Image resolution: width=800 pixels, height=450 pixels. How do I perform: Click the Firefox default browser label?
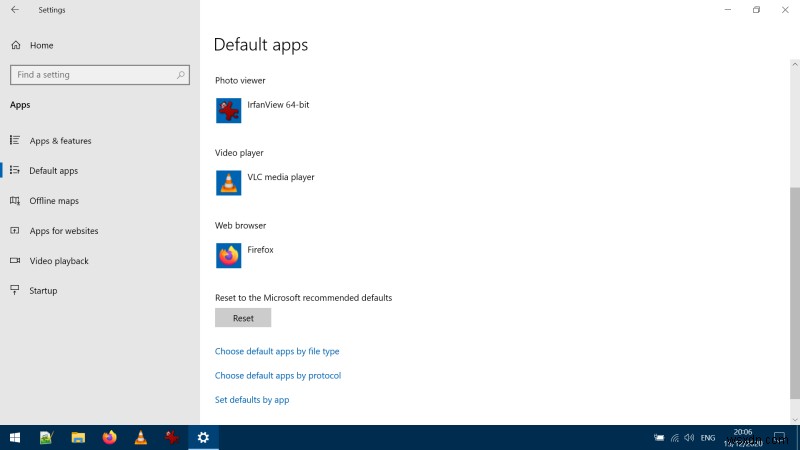coord(260,249)
